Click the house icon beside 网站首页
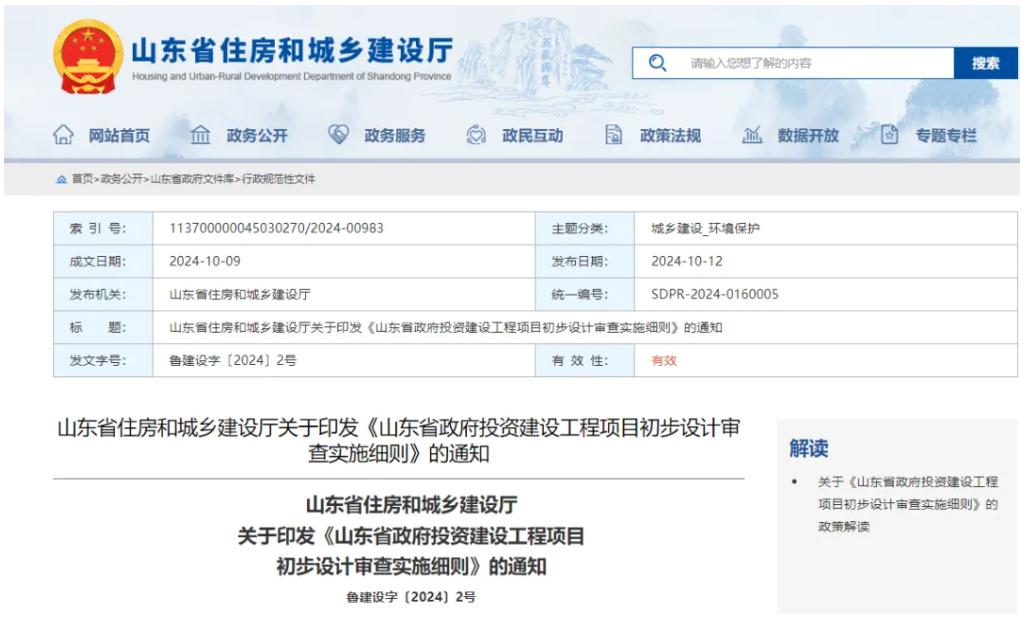 pyautogui.click(x=63, y=135)
